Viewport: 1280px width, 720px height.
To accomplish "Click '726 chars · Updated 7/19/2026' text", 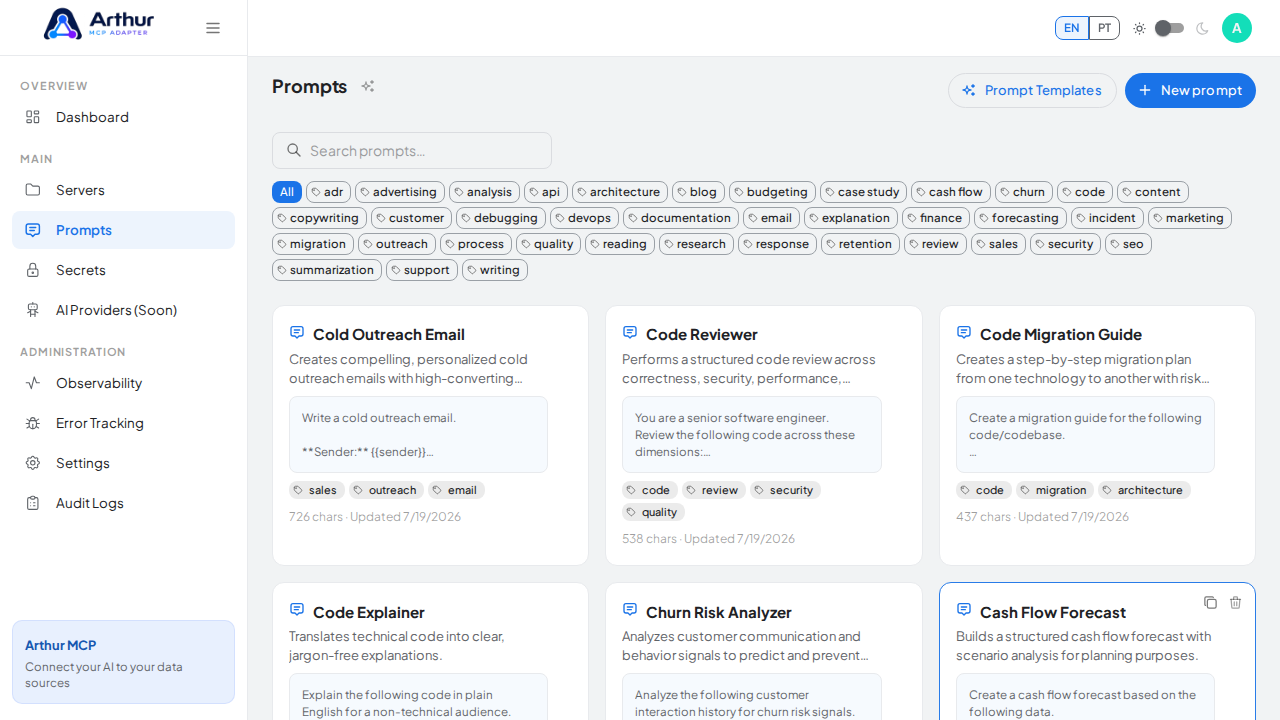I will coord(375,517).
